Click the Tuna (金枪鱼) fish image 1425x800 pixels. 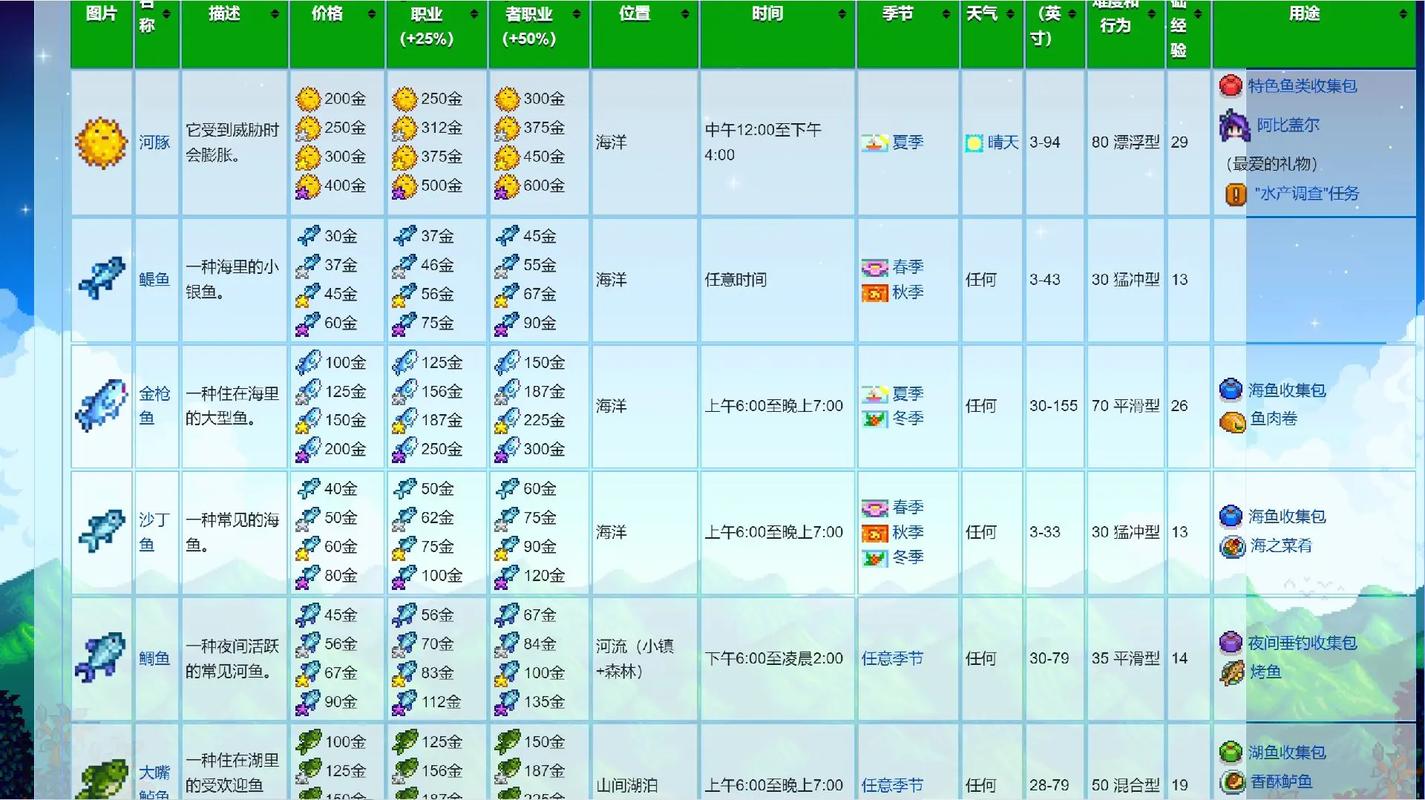[x=101, y=406]
